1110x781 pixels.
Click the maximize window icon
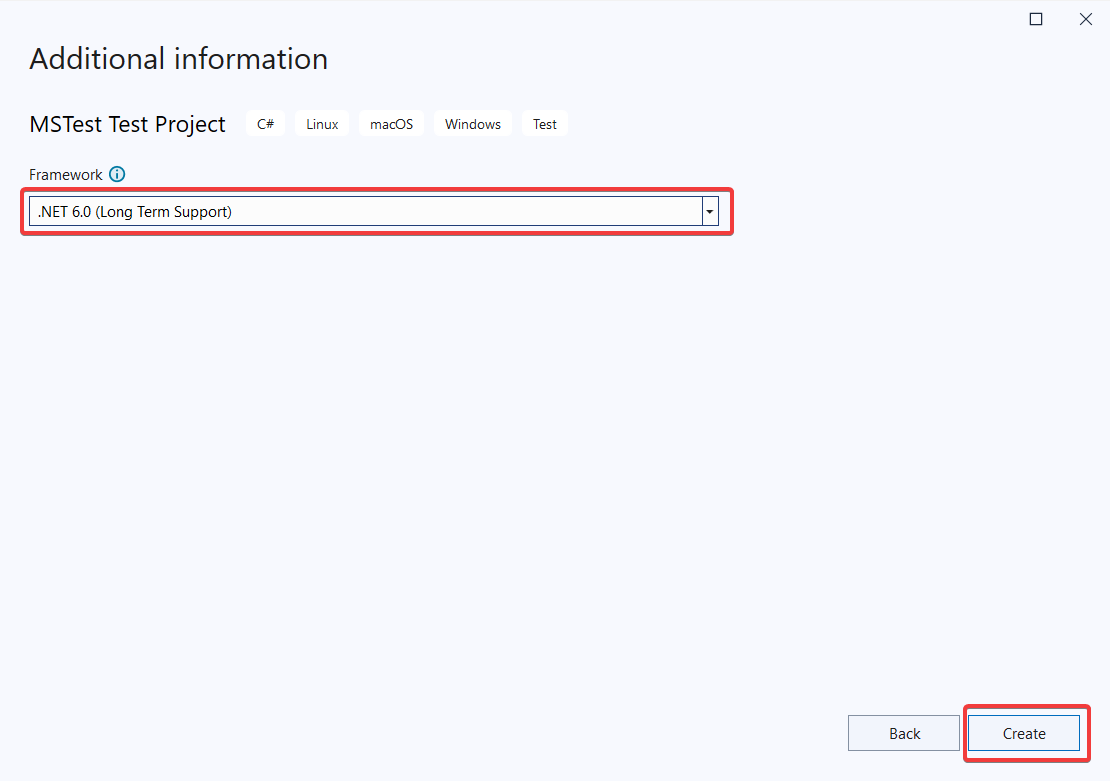tap(1036, 18)
